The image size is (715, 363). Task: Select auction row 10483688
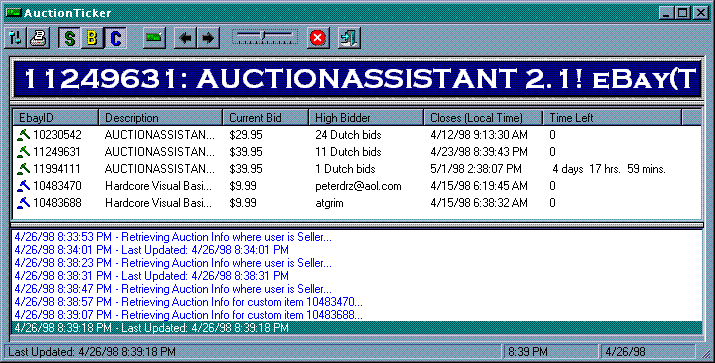coord(357,203)
